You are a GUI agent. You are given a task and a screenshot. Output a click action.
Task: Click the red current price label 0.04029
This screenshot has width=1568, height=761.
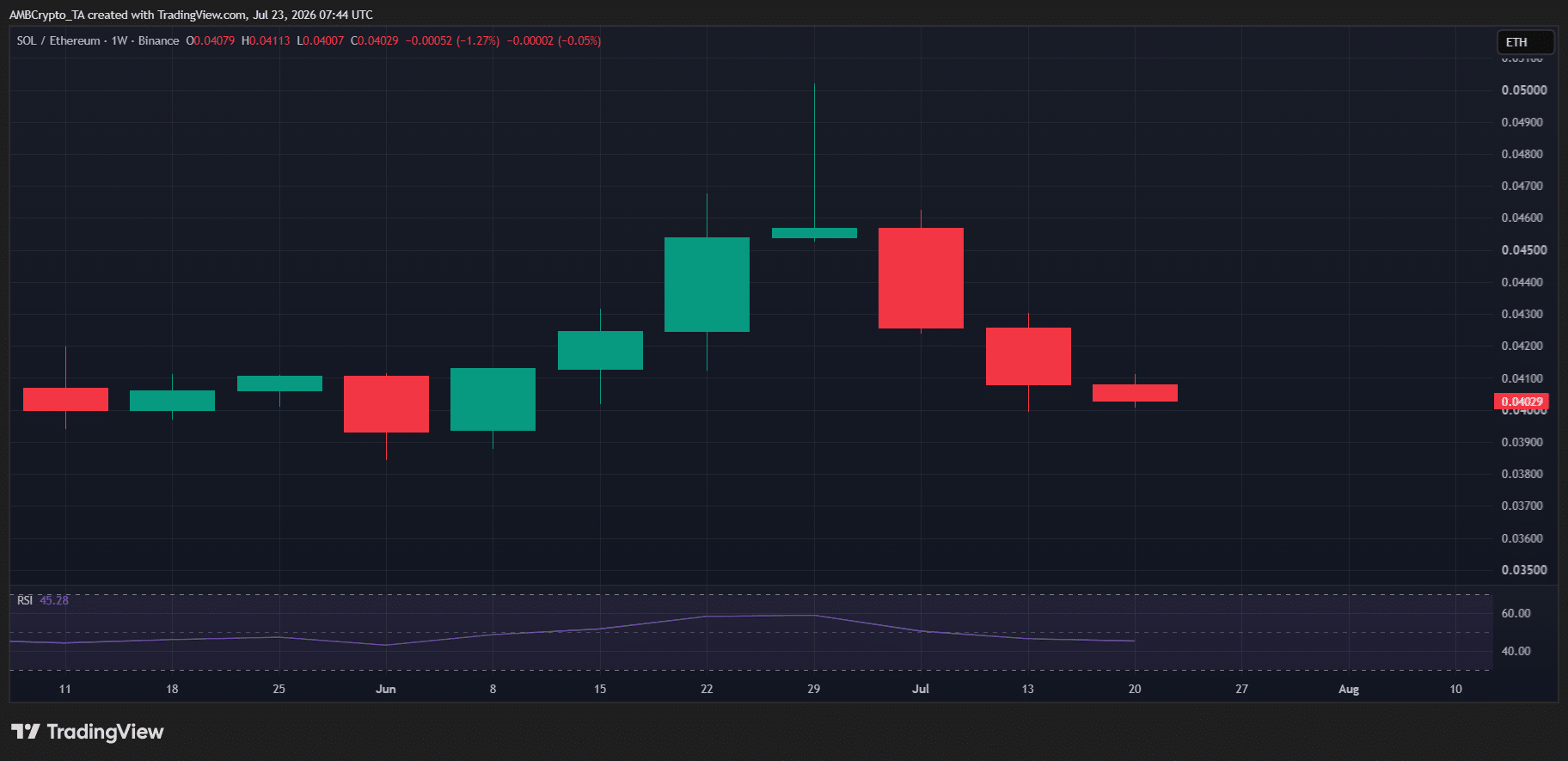(x=1521, y=402)
